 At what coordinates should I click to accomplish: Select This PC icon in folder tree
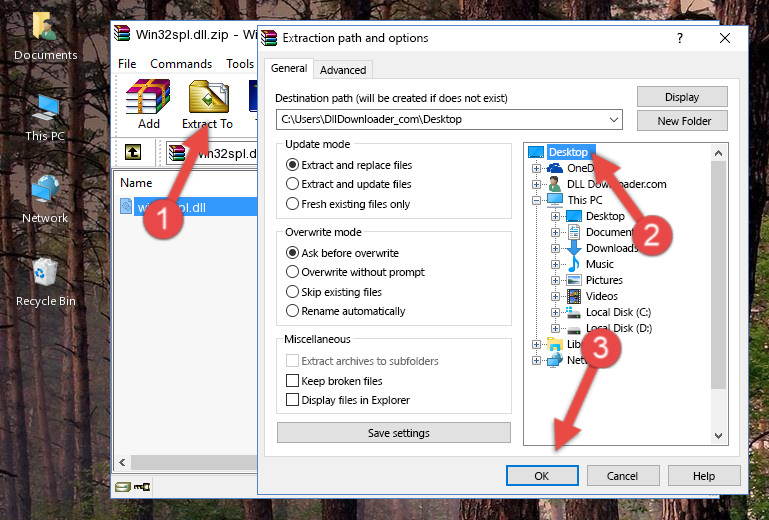tap(555, 200)
